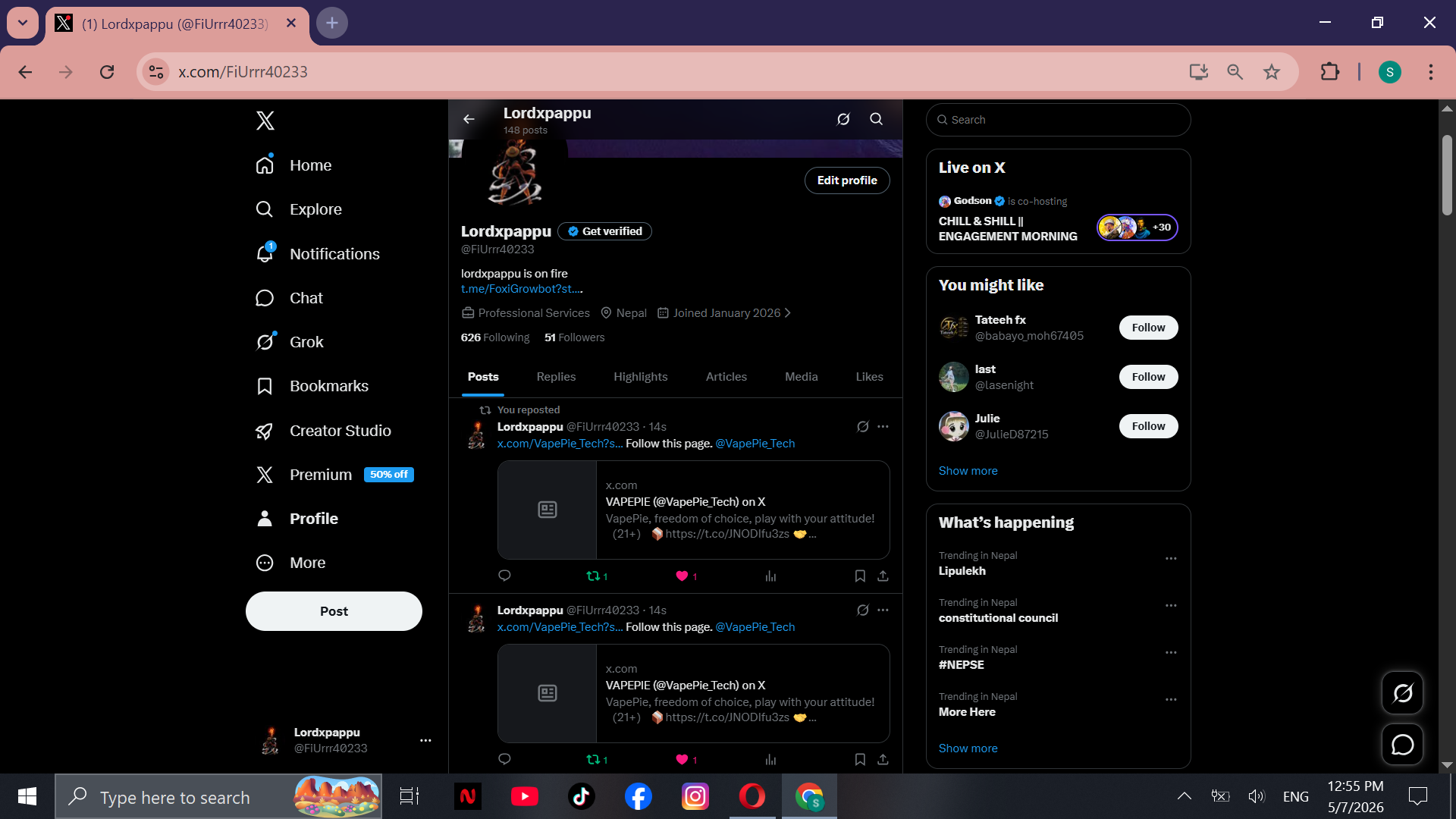The width and height of the screenshot is (1456, 819).
Task: Ask Grok about the reposted post
Action: pos(863,427)
